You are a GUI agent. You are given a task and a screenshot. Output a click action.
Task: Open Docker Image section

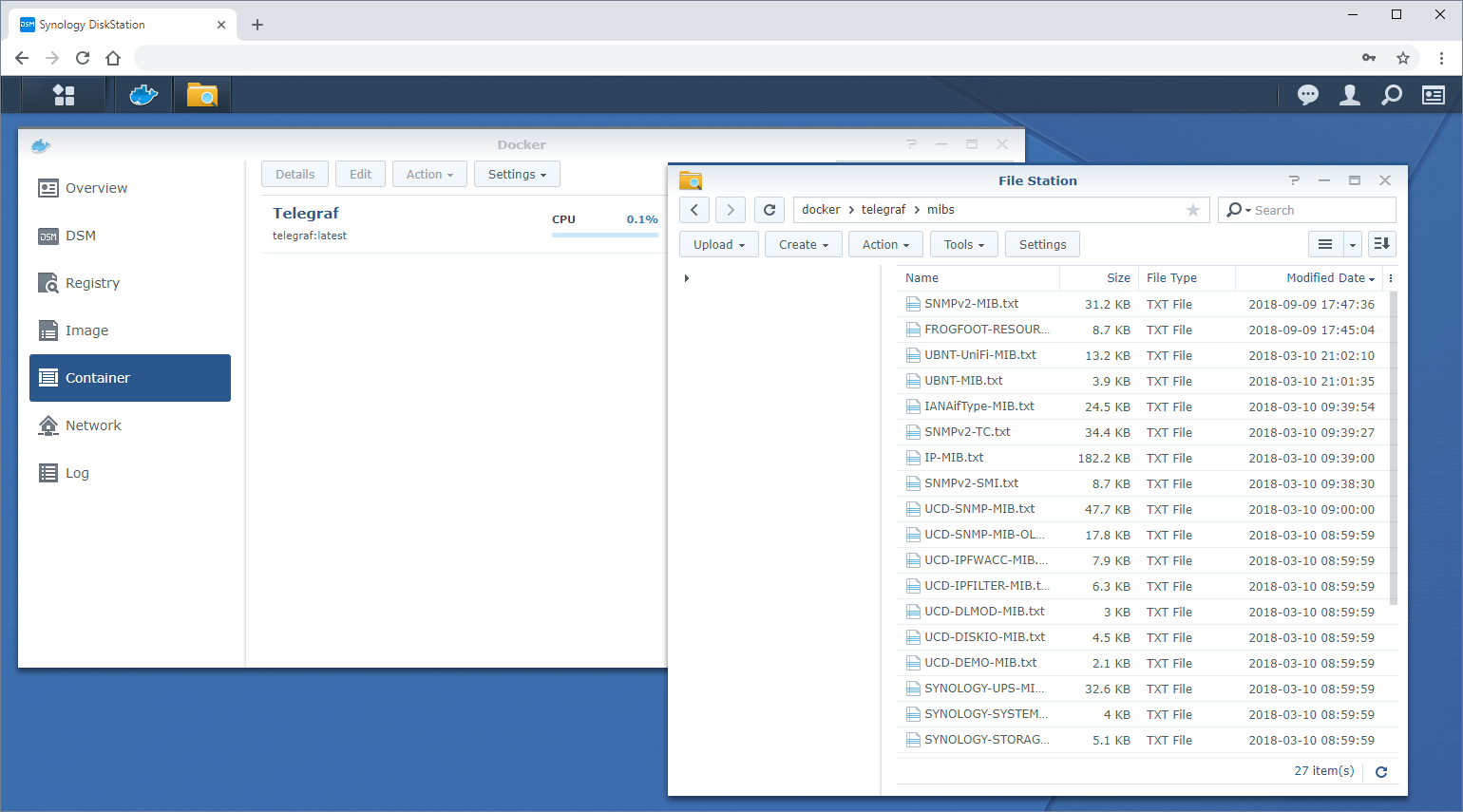130,330
